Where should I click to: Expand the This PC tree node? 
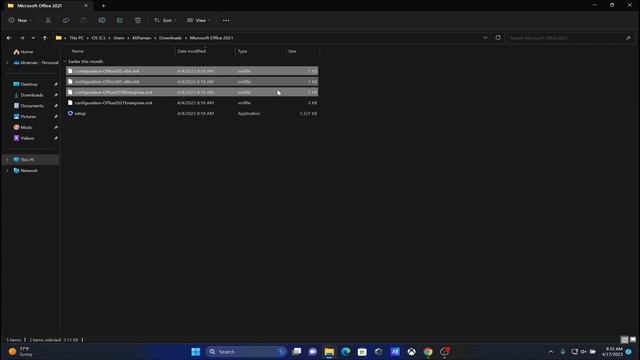coord(7,160)
